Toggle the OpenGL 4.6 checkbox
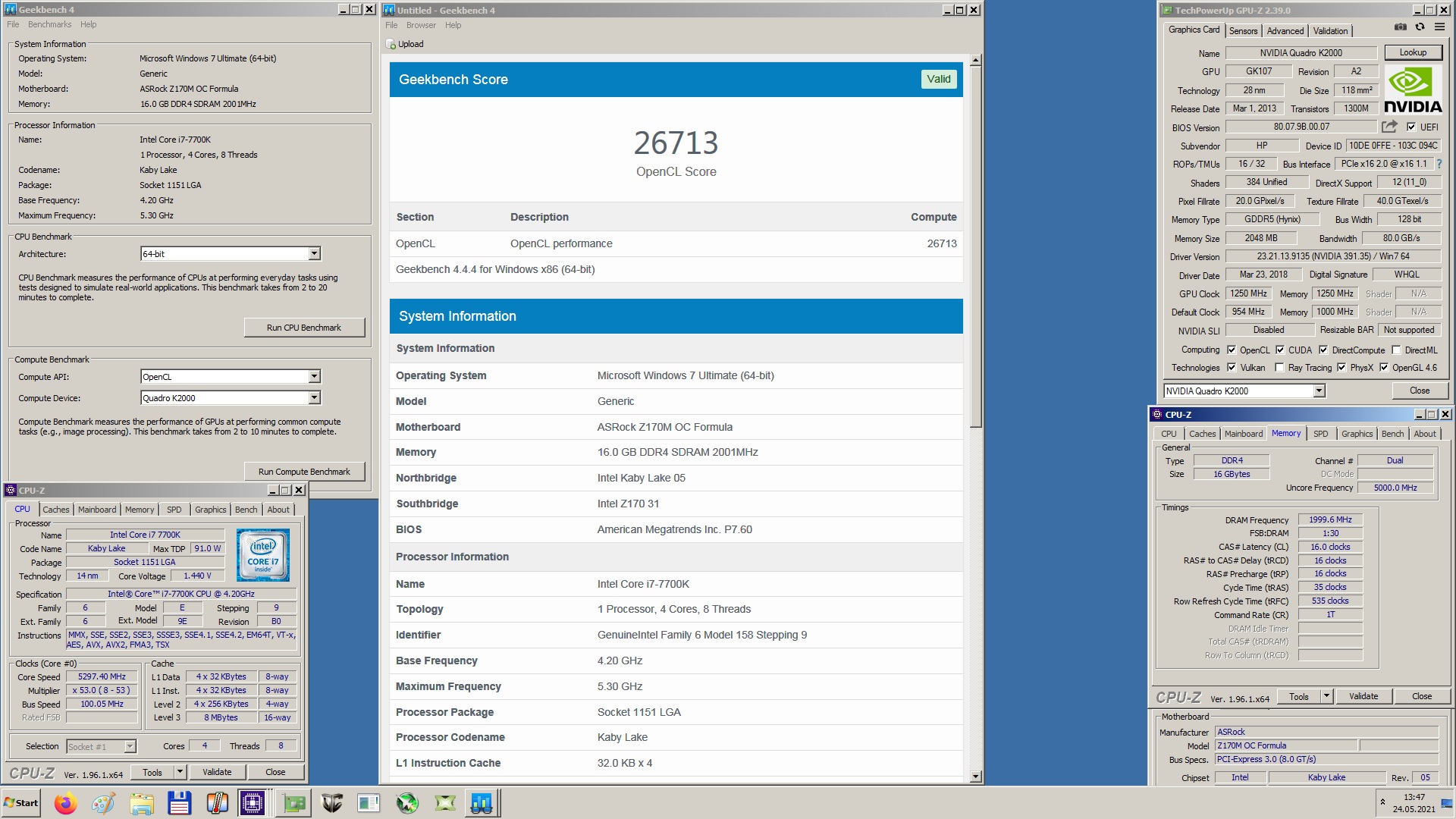1456x819 pixels. click(x=1384, y=367)
